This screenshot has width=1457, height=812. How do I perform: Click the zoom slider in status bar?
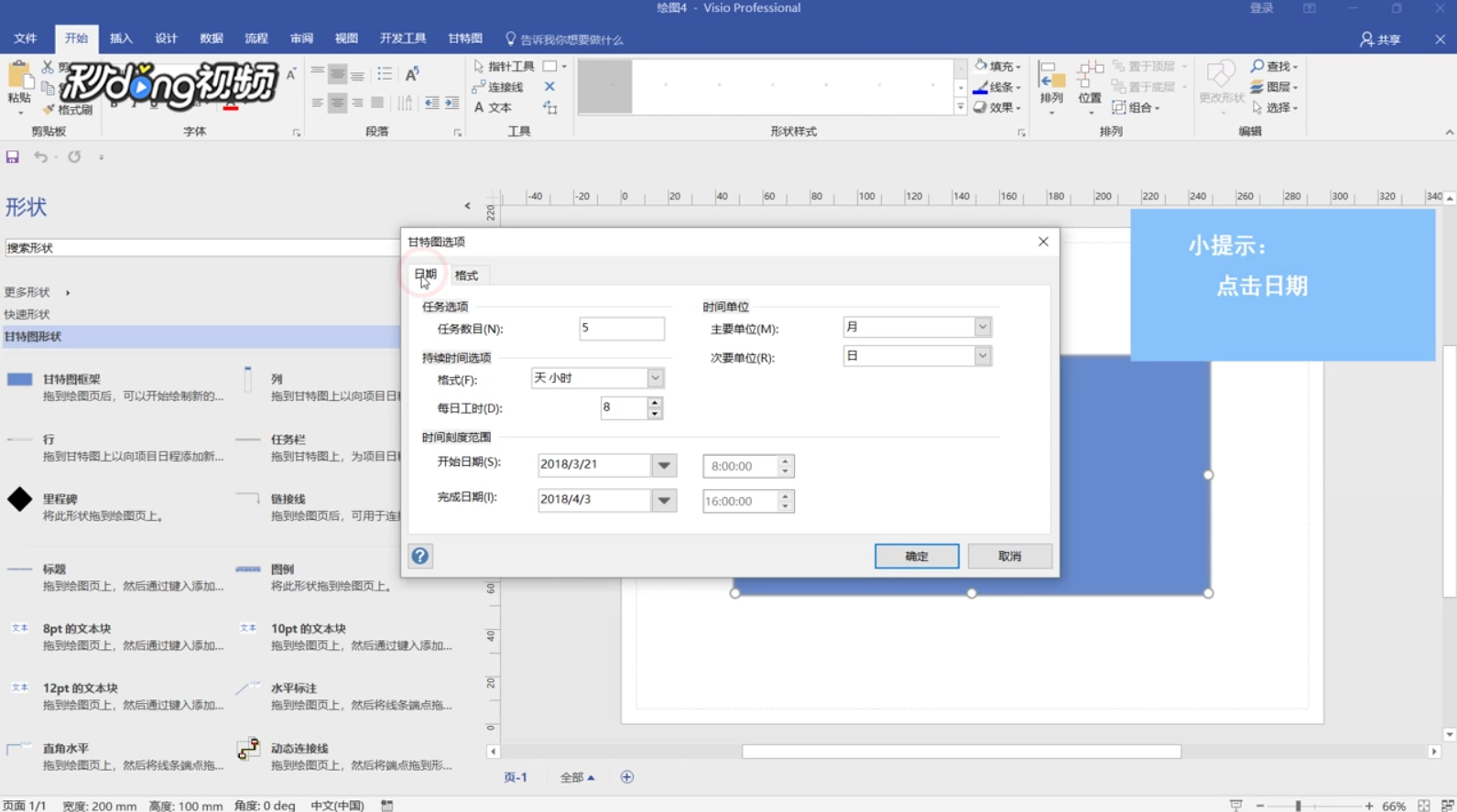(1299, 806)
